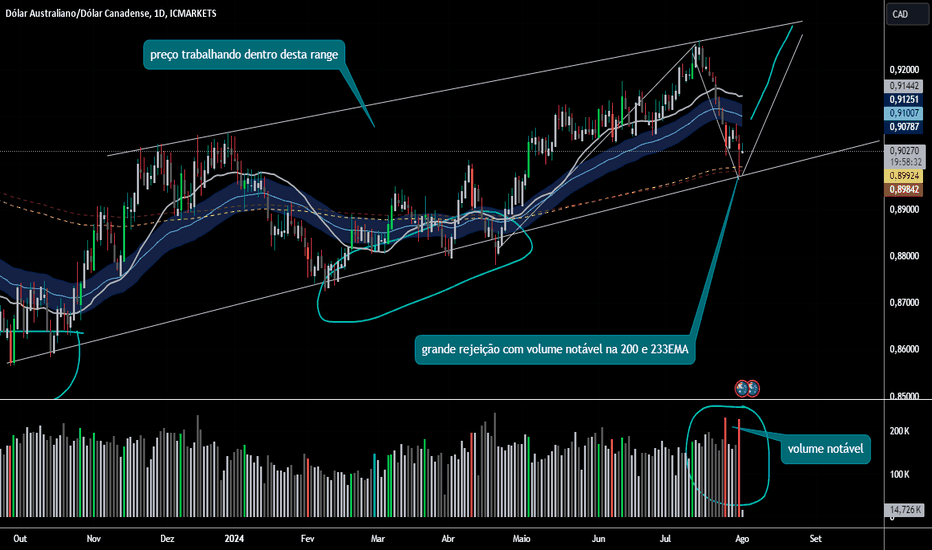Click the 0,88000 price axis label

pos(904,256)
